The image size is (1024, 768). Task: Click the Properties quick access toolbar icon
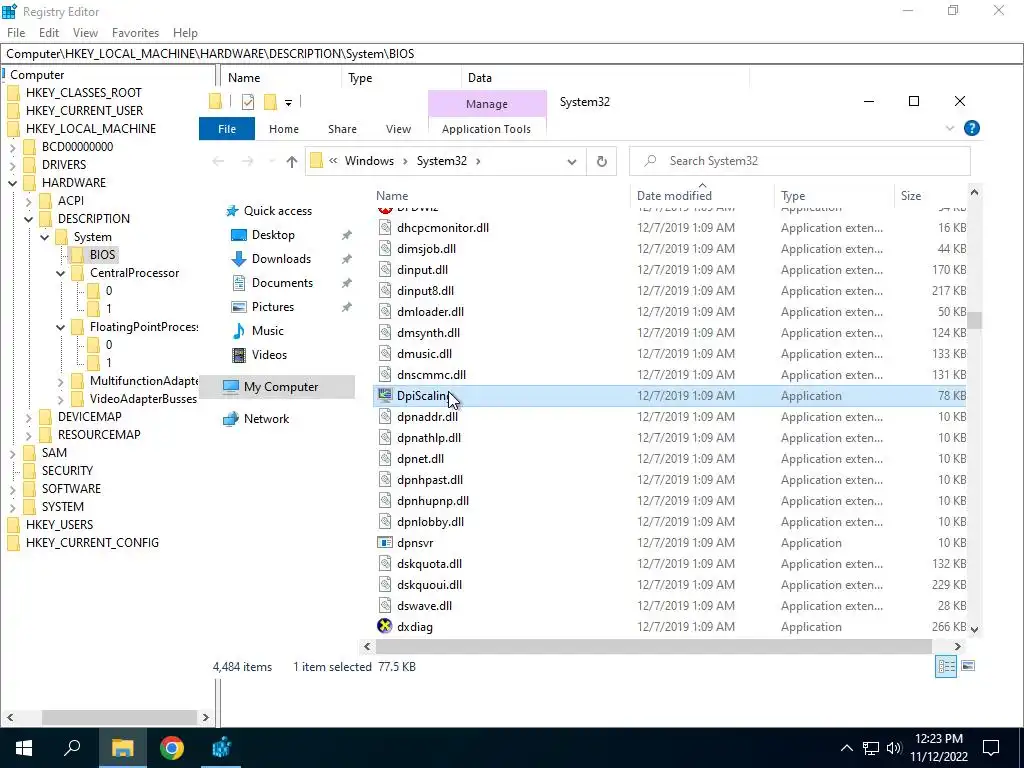[x=248, y=102]
